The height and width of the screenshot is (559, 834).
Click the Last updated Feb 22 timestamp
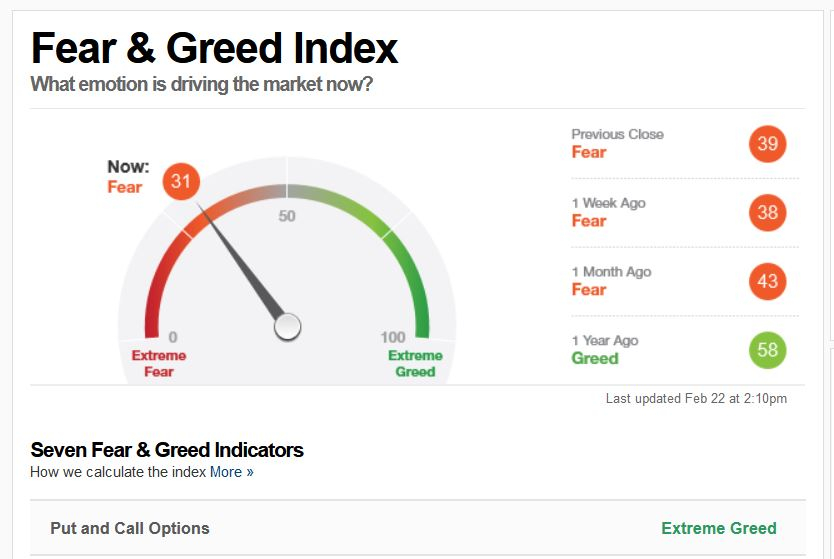pyautogui.click(x=696, y=398)
